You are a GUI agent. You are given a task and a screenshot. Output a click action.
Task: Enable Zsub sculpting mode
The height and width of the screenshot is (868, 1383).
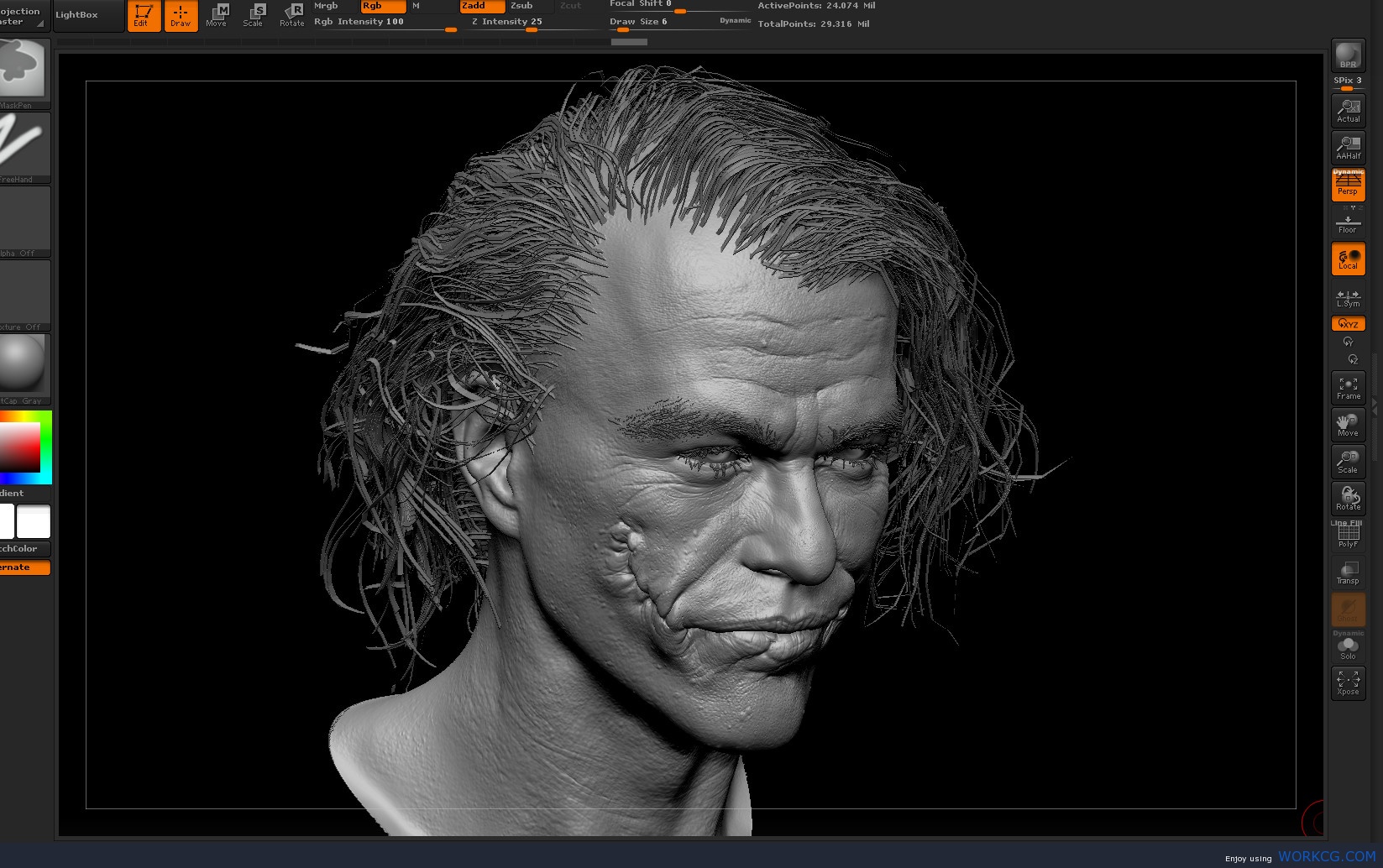click(x=530, y=6)
